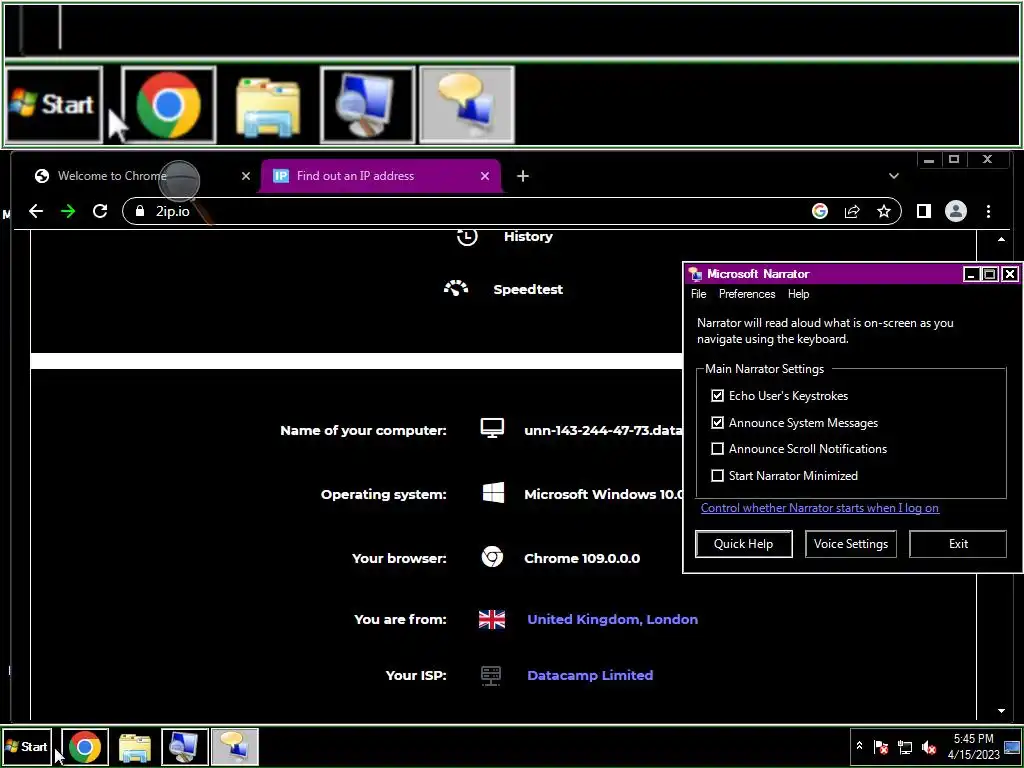The image size is (1024, 768).
Task: Open the Speedtest item on the page
Action: [x=503, y=289]
